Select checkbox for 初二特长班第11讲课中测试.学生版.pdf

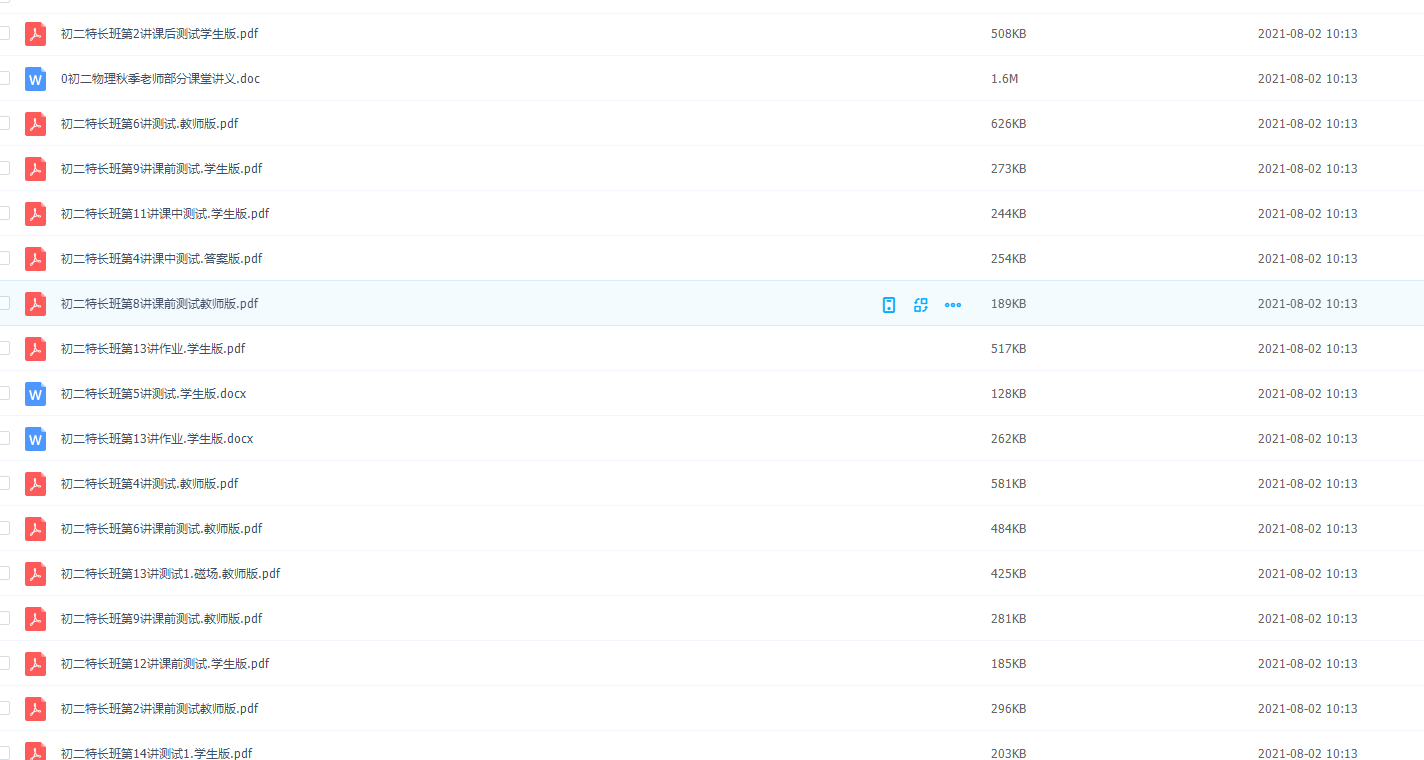click(x=4, y=213)
